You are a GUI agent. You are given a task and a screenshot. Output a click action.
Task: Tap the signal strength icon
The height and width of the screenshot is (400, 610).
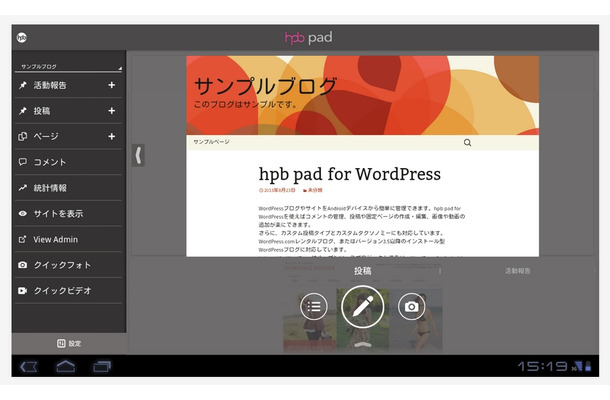[577, 366]
